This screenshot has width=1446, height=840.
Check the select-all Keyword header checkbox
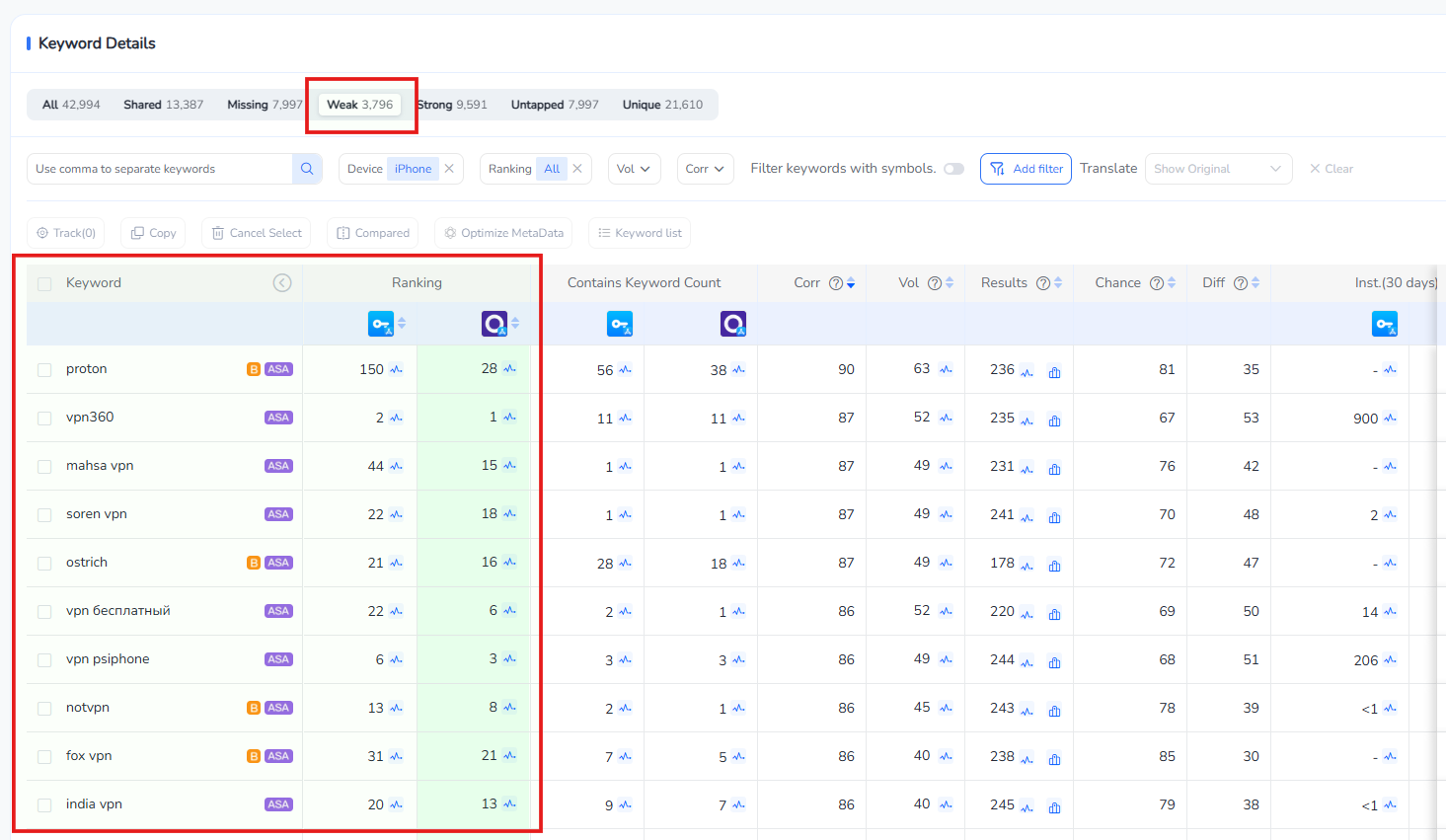point(44,284)
